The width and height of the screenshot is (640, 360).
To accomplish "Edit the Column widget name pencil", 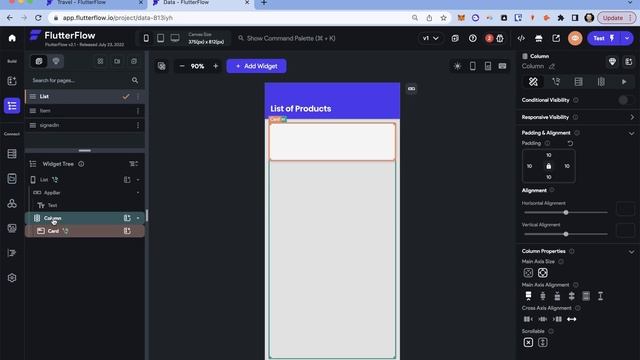I will point(552,66).
